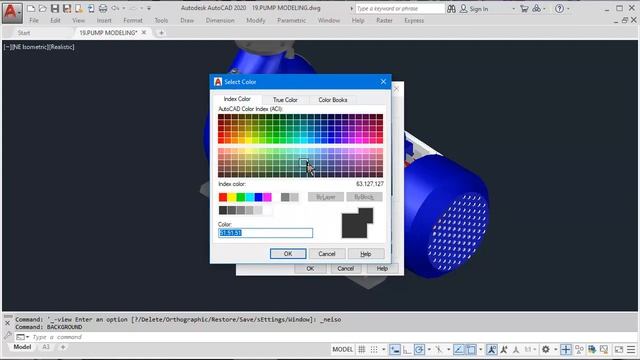The width and height of the screenshot is (640, 360).
Task: Click the add new layout plus icon
Action: tap(63, 347)
